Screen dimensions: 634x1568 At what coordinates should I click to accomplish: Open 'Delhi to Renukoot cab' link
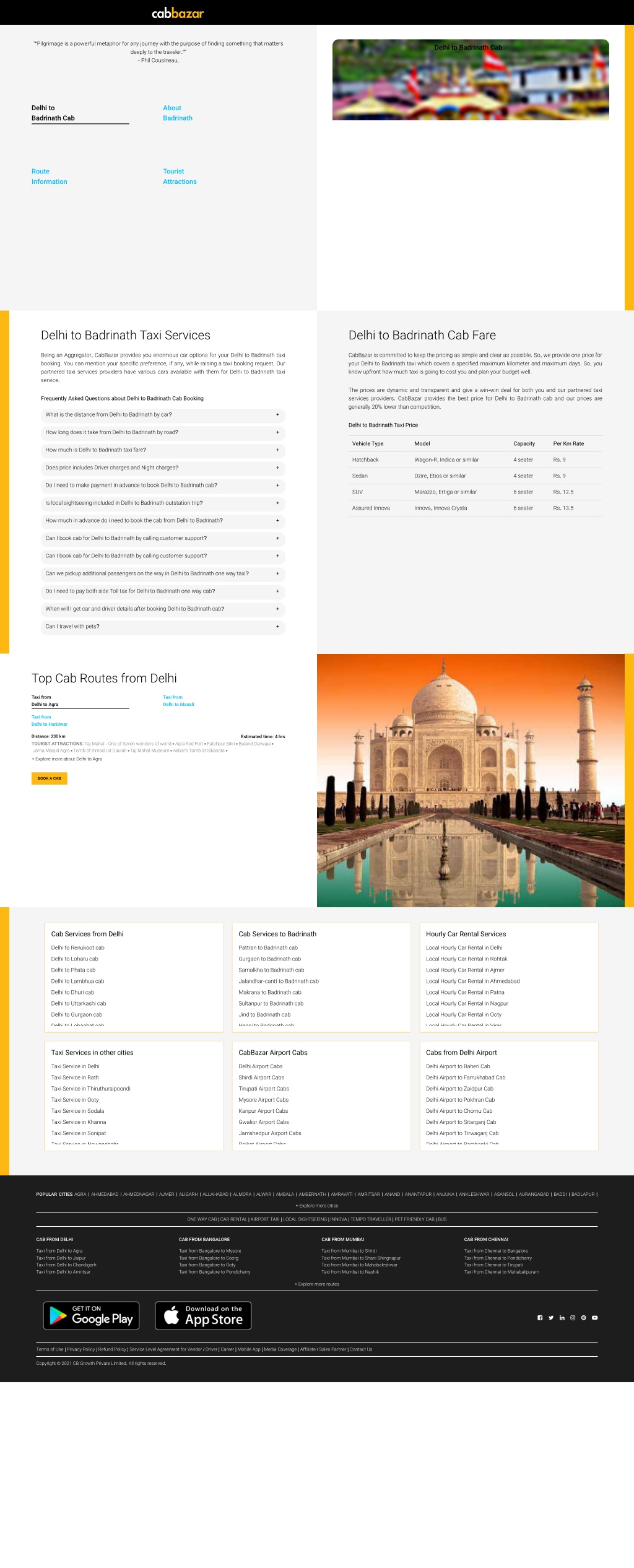point(78,948)
